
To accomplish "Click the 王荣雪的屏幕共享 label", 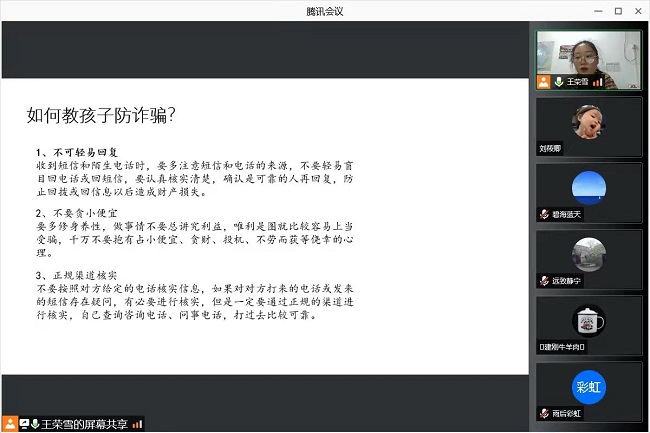I will pyautogui.click(x=84, y=424).
